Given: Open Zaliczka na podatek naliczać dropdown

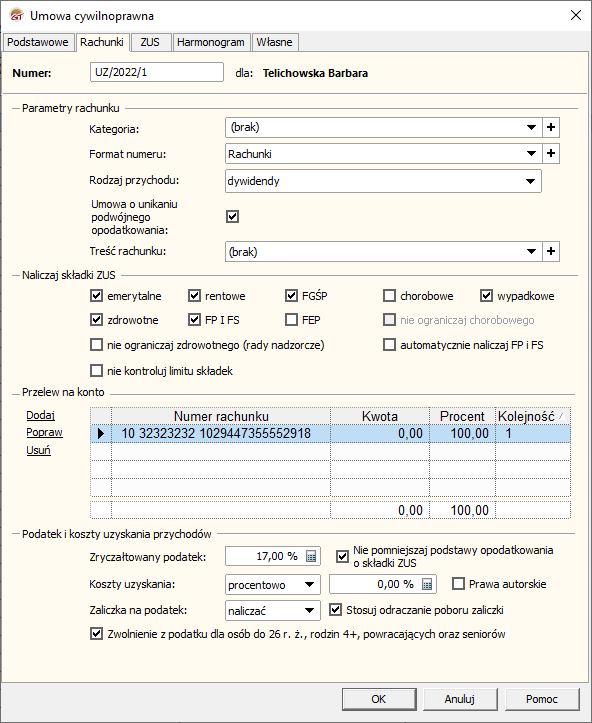Looking at the screenshot, I should [309, 611].
